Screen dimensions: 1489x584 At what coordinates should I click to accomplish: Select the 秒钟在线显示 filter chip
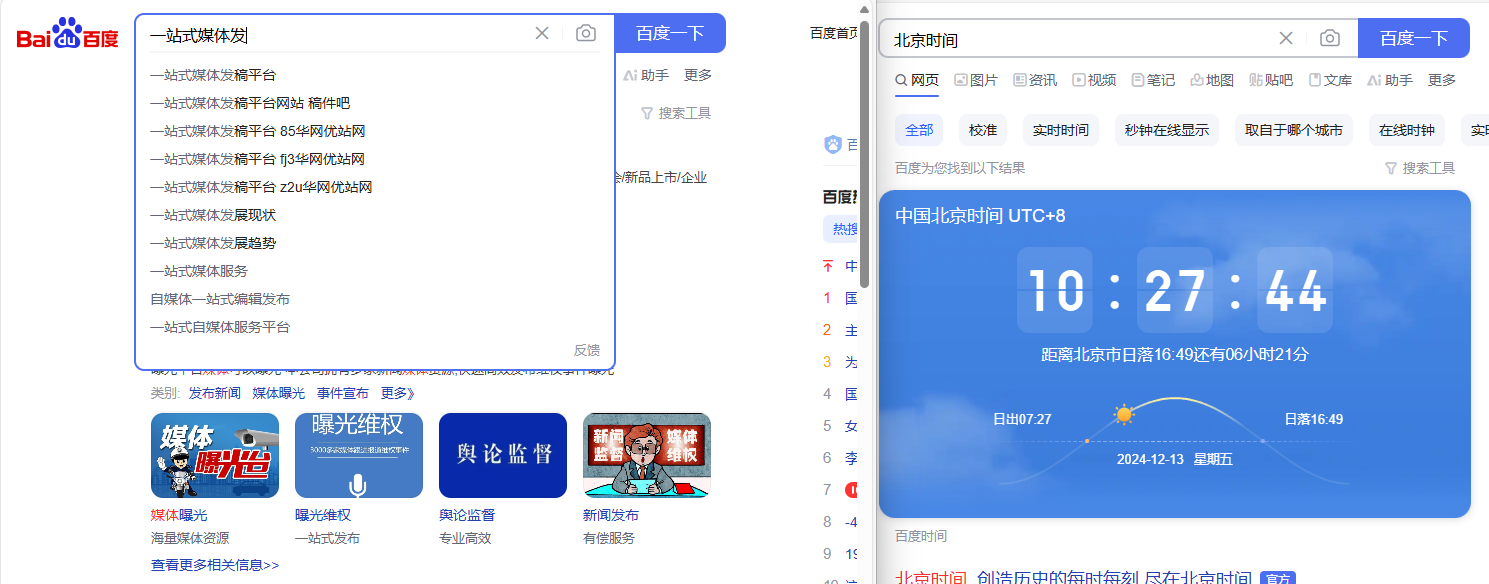[1167, 130]
